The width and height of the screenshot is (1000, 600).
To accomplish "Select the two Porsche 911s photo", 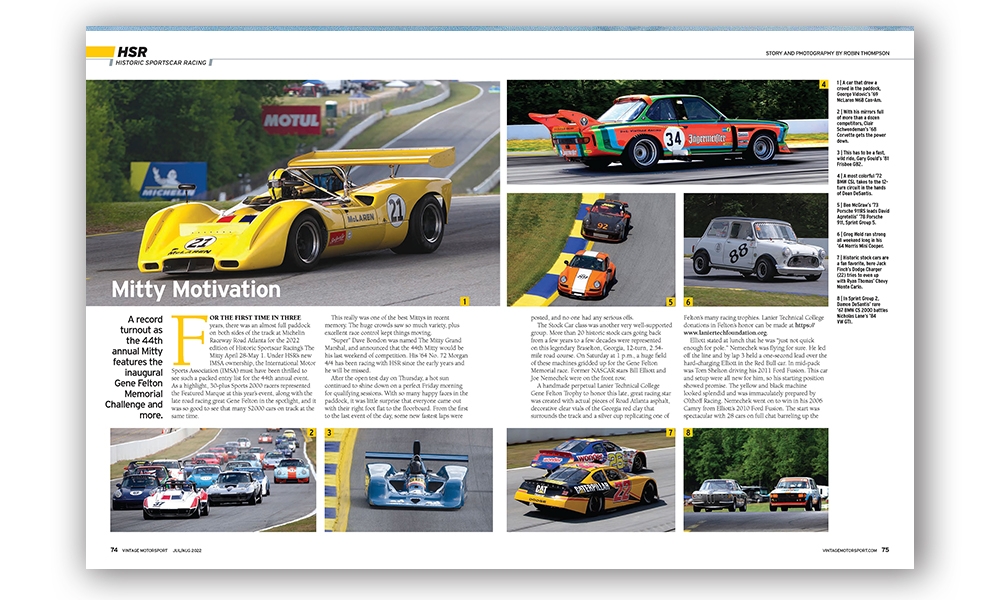I will [591, 250].
